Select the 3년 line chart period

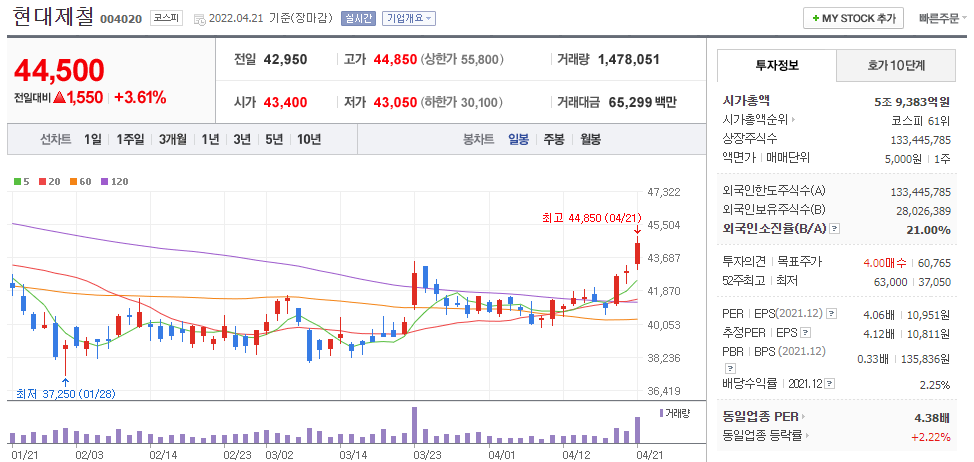pos(242,139)
